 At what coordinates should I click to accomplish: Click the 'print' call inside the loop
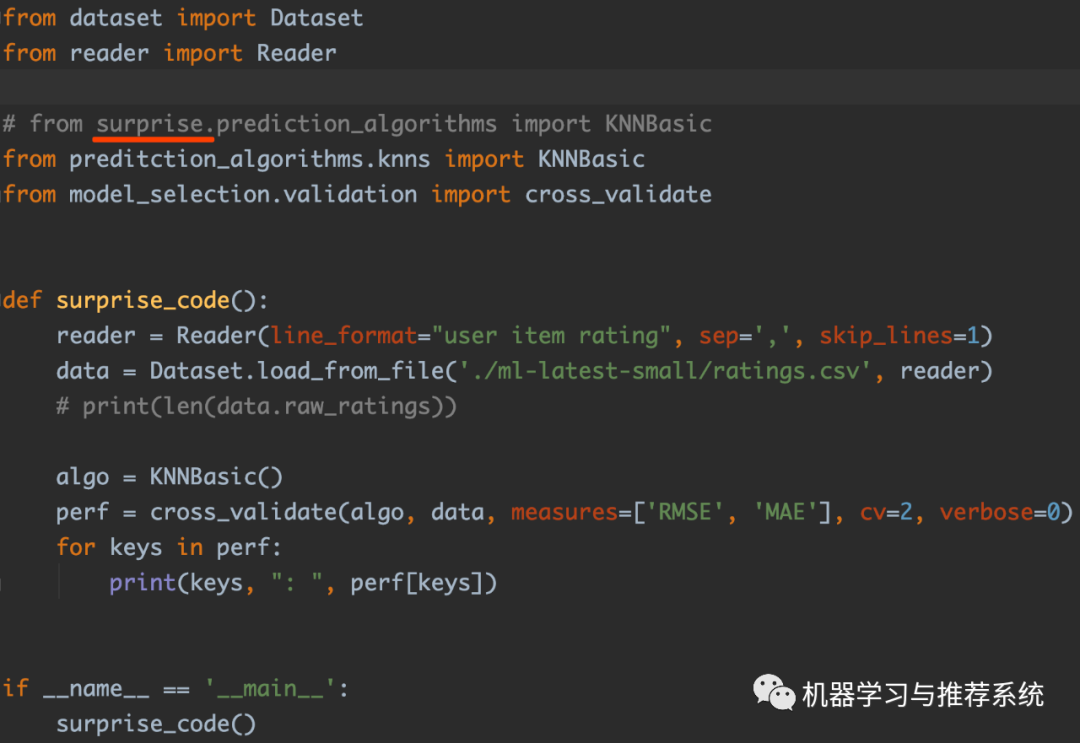point(143,583)
